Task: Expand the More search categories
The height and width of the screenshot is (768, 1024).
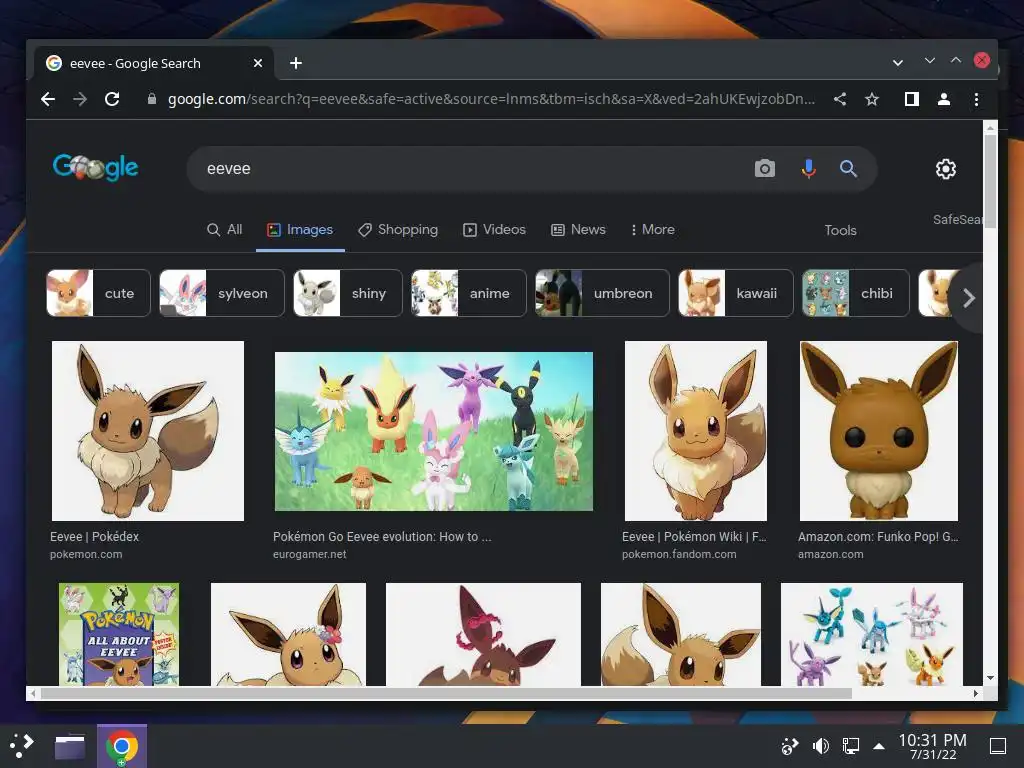Action: pos(652,229)
